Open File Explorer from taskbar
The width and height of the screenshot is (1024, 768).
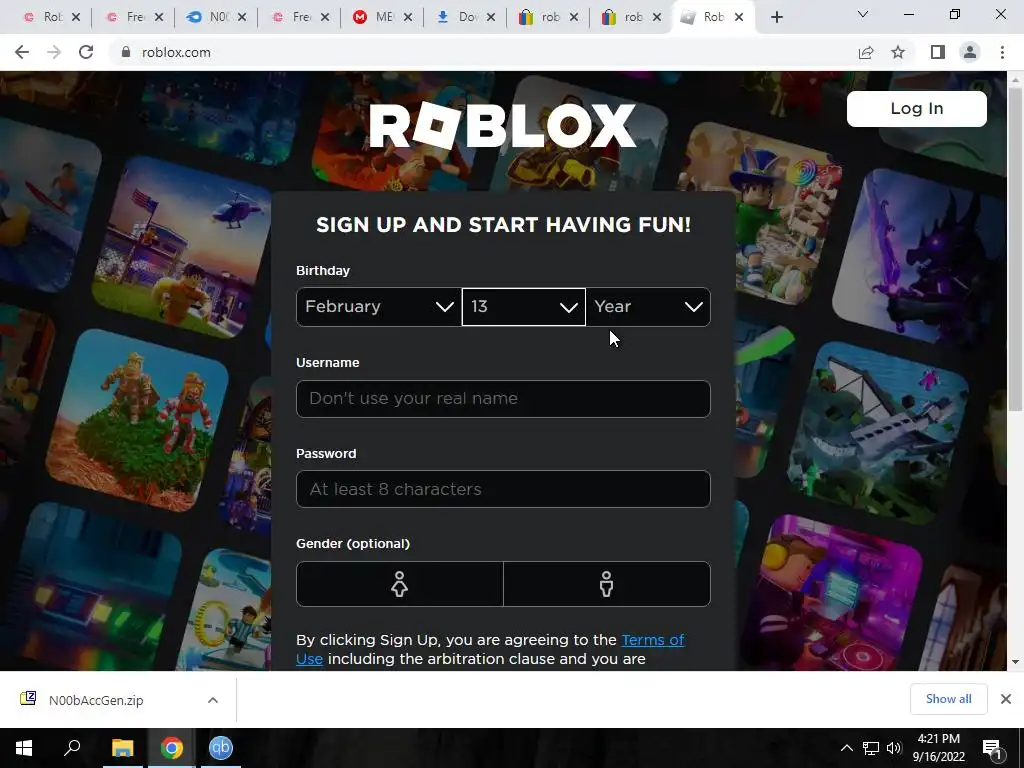122,748
